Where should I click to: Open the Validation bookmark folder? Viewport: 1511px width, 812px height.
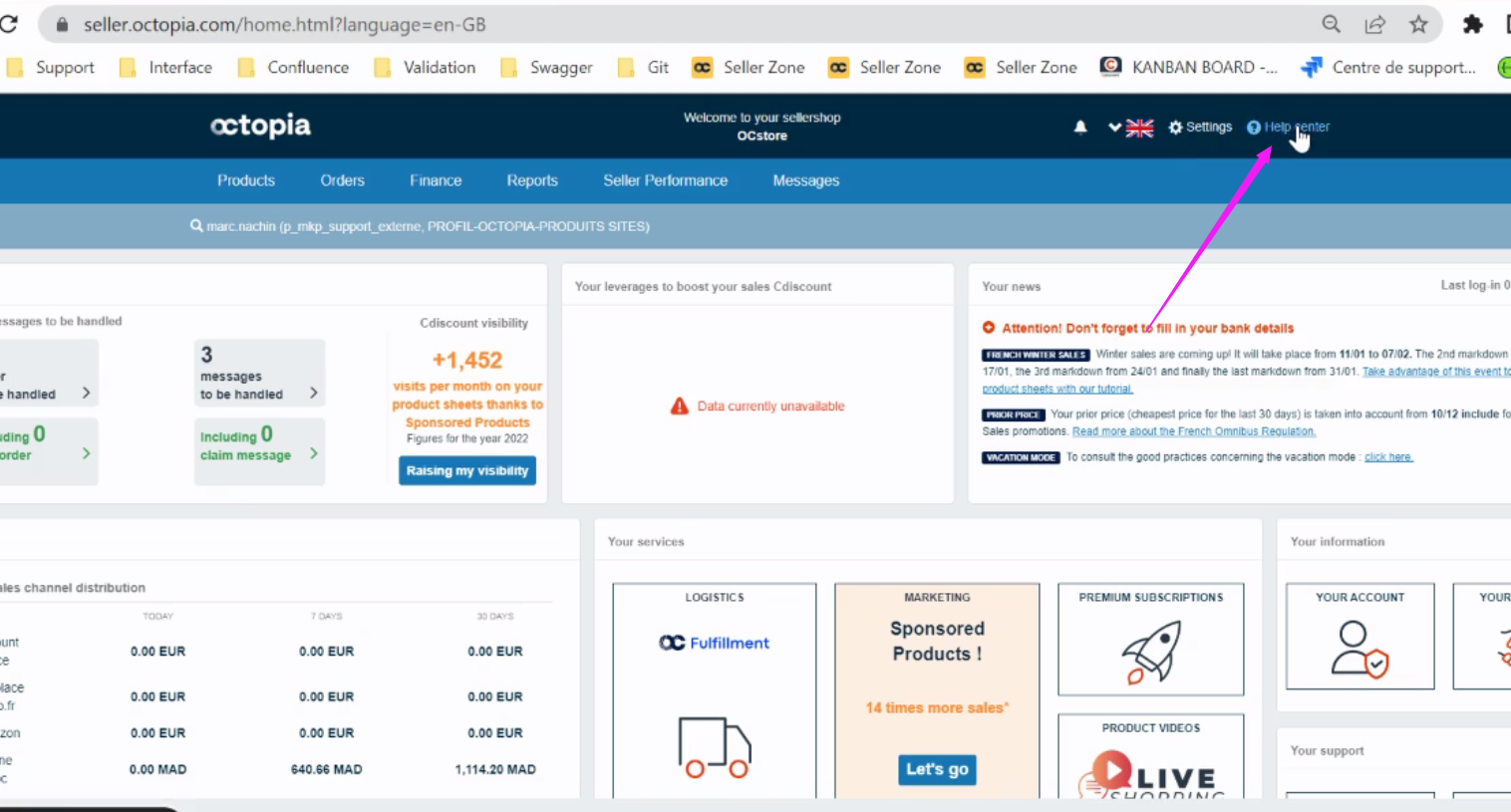(425, 67)
